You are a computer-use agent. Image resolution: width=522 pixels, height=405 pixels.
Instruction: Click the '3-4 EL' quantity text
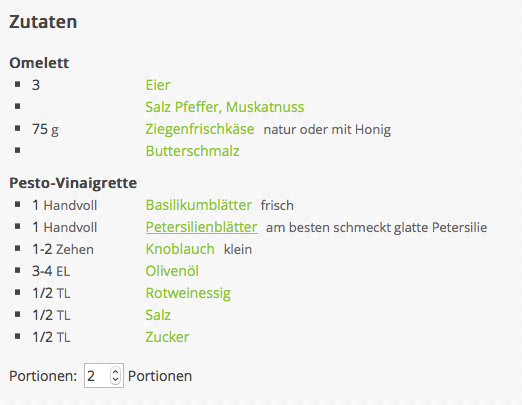[51, 271]
